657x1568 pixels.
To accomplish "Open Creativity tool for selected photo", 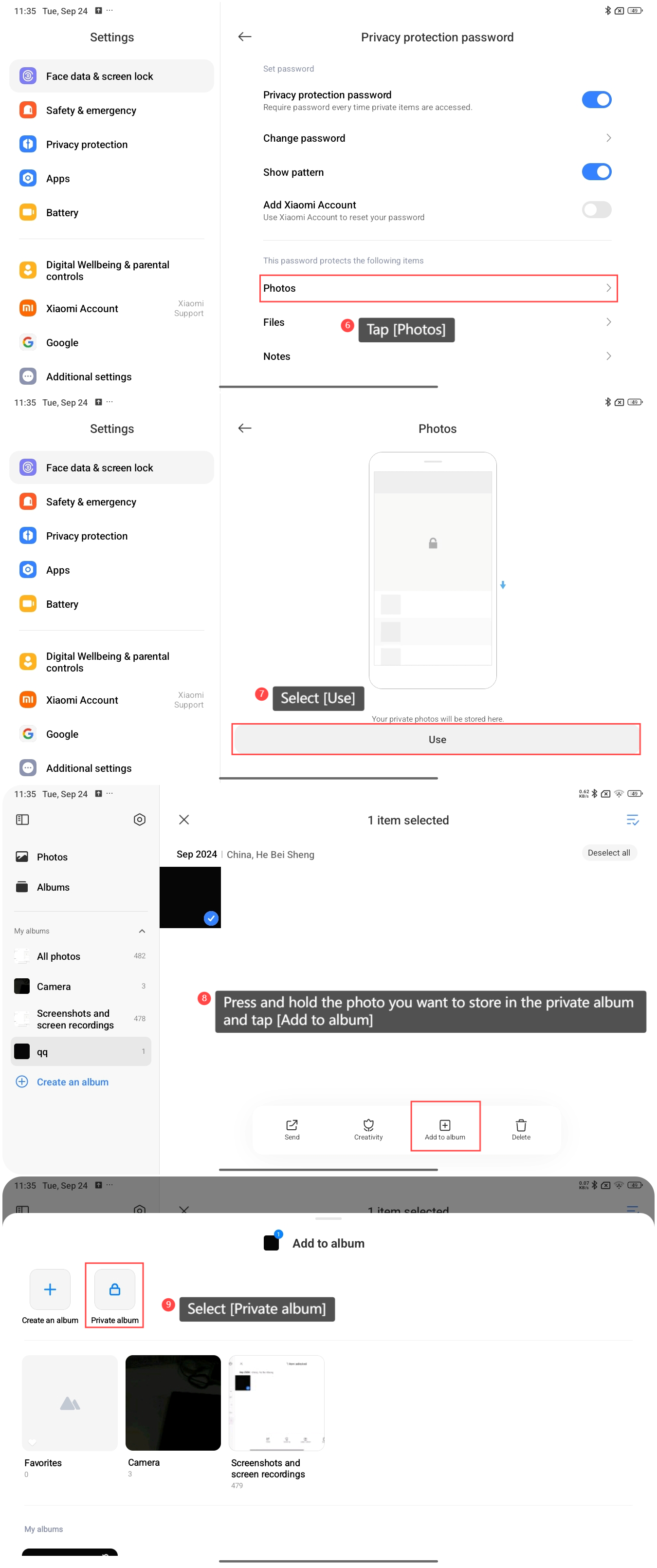I will pos(368,1125).
